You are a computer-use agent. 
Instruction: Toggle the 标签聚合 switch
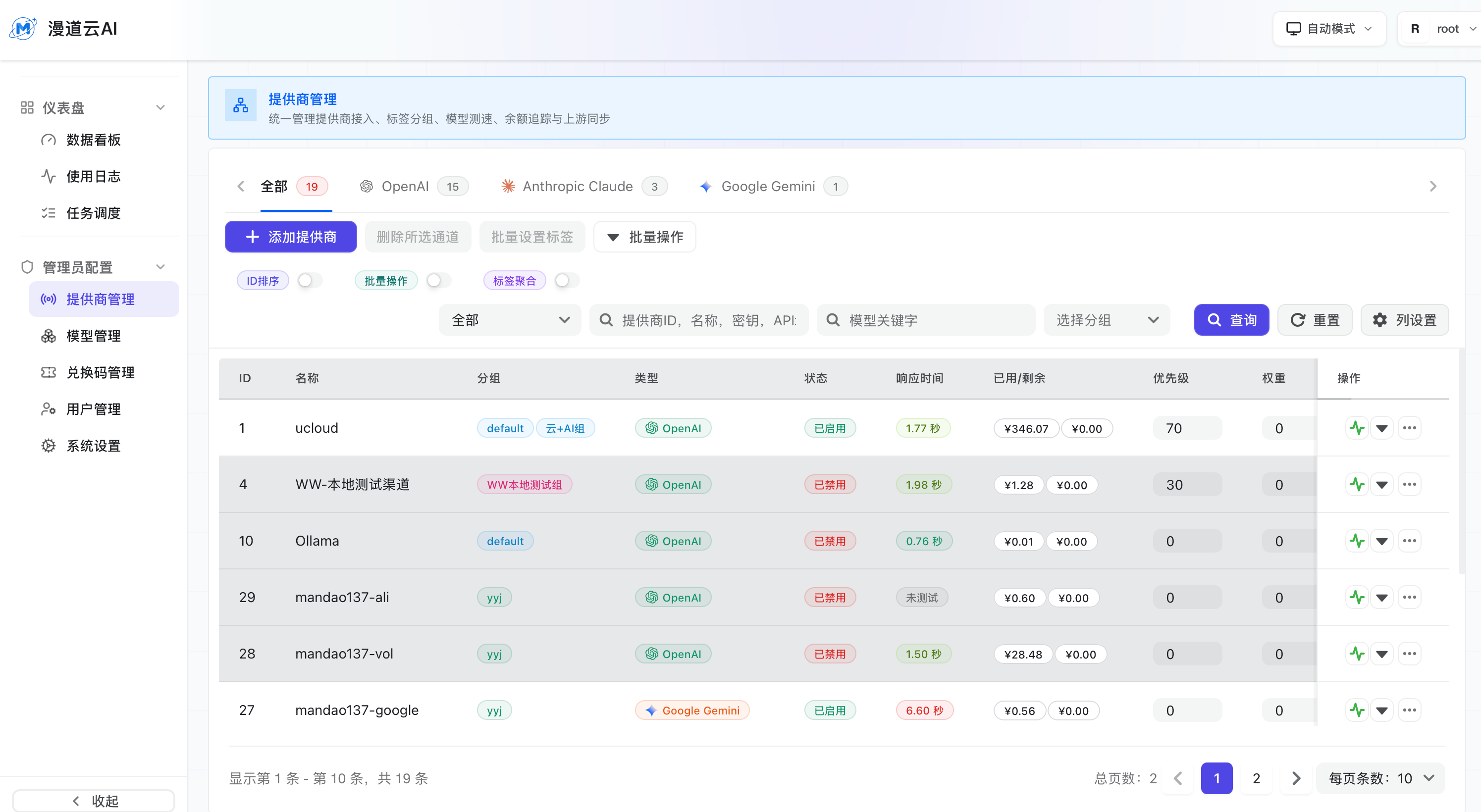[x=567, y=280]
